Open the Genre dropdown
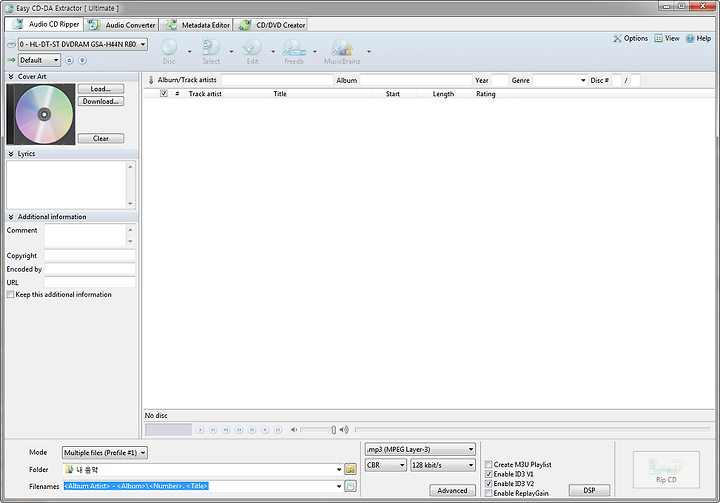The width and height of the screenshot is (720, 503). (x=560, y=80)
